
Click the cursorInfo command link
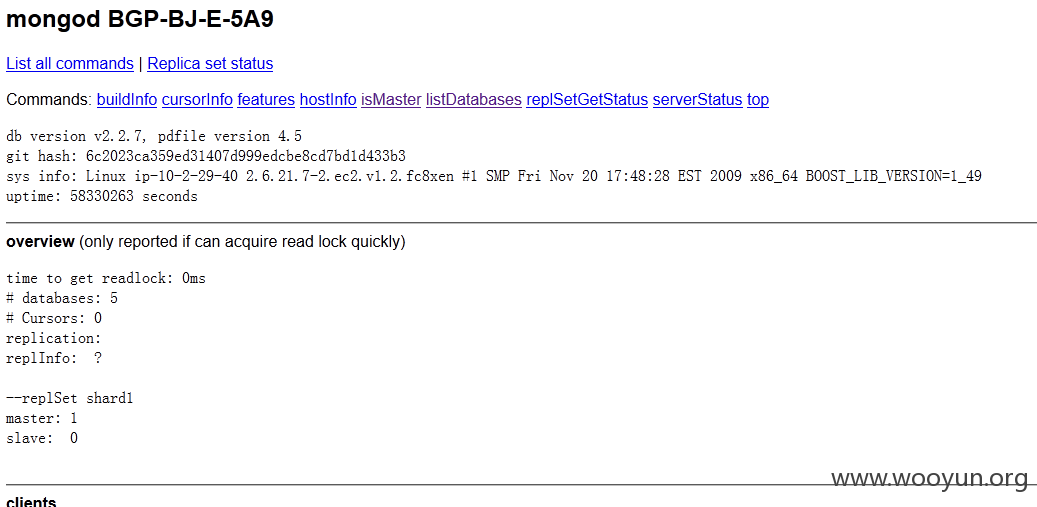click(x=197, y=99)
